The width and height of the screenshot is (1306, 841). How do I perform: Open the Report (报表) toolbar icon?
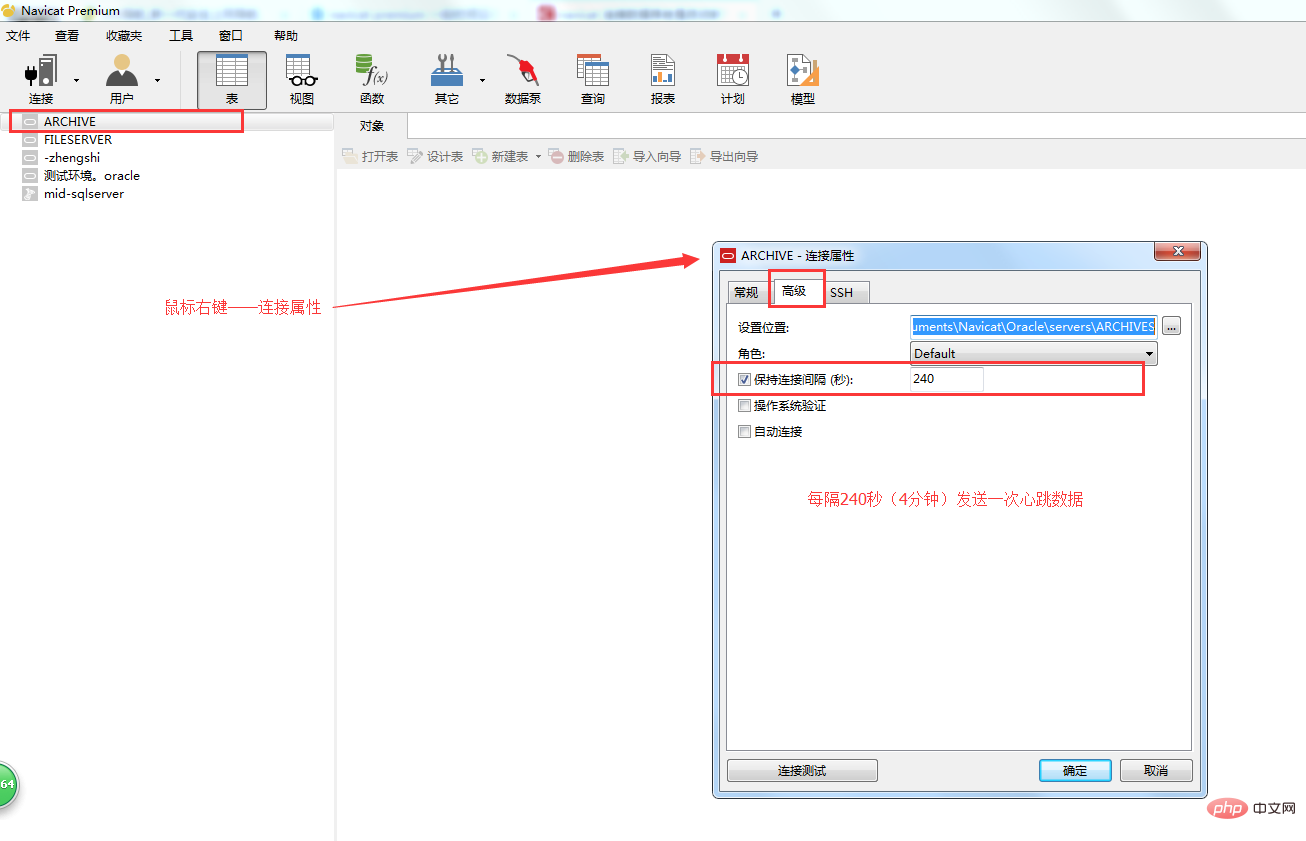[663, 80]
